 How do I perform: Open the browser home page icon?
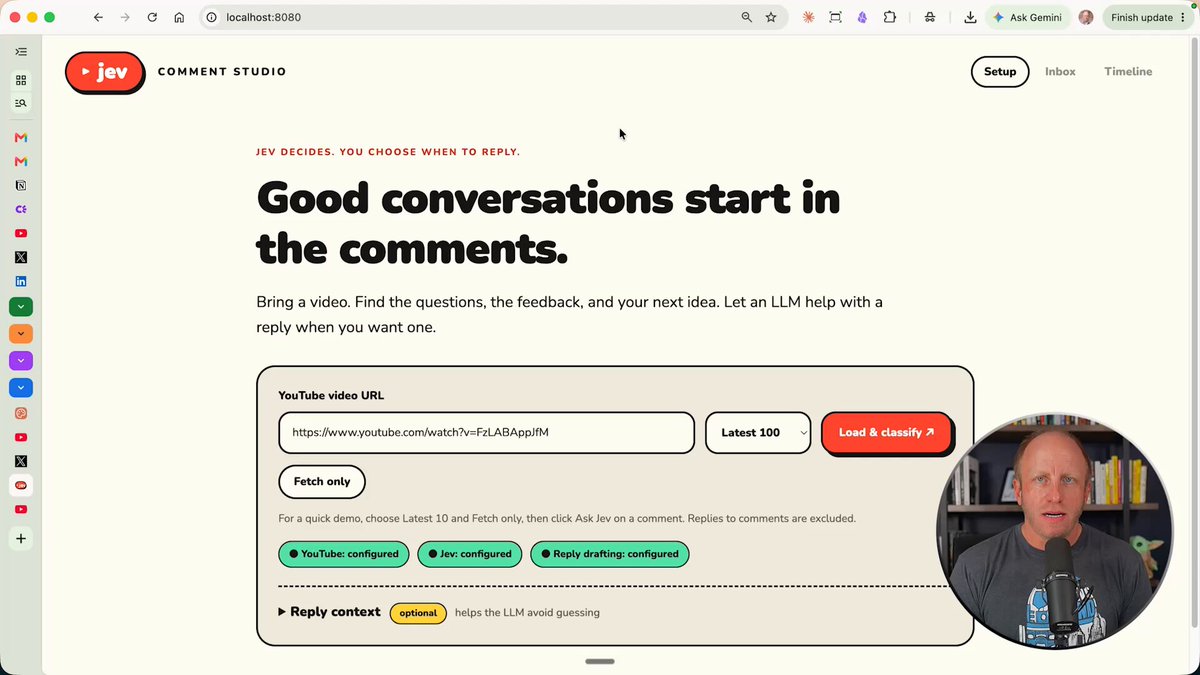[x=179, y=17]
